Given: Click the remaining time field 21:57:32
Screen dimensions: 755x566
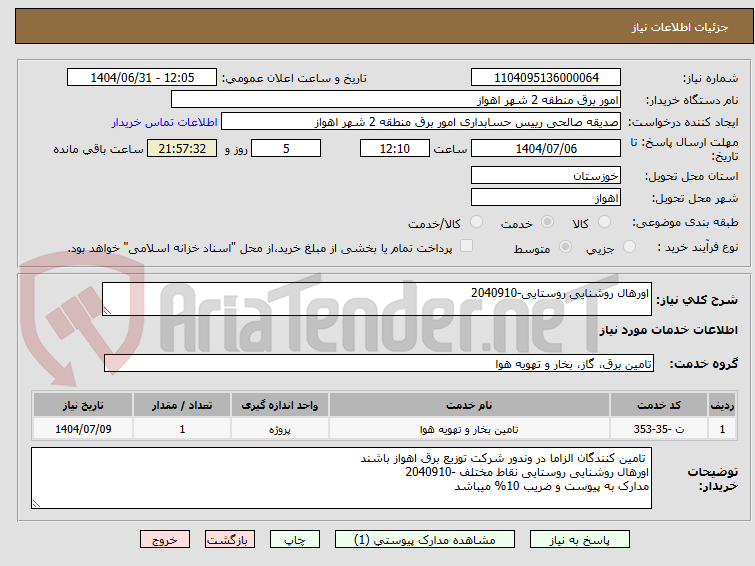Looking at the screenshot, I should [x=182, y=148].
